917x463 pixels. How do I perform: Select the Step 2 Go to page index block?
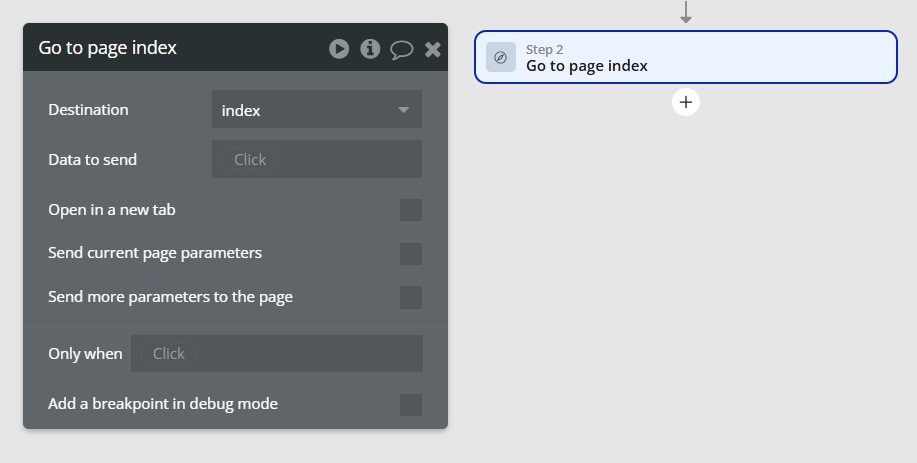coord(685,57)
